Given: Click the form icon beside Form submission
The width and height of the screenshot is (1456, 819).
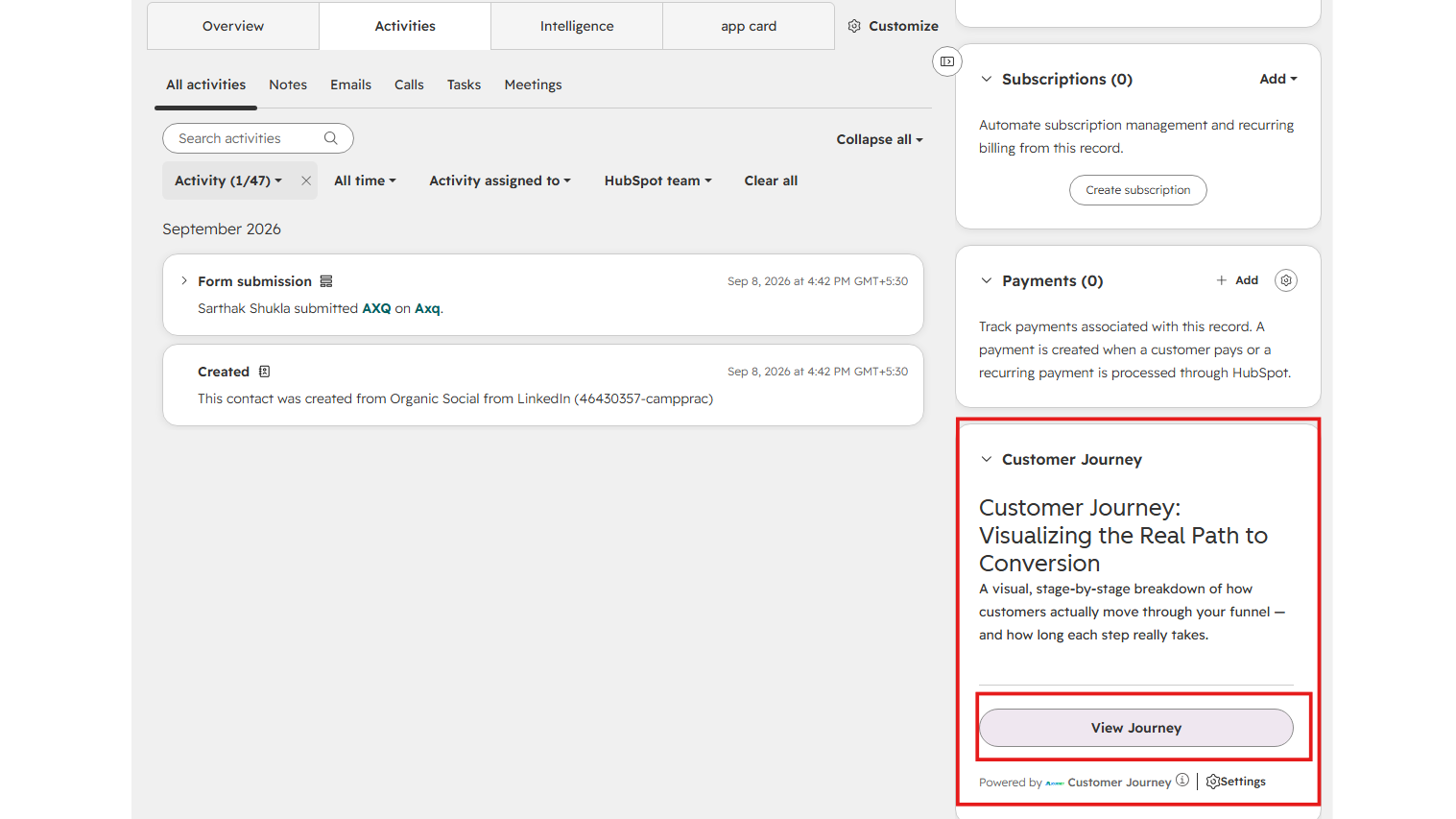Looking at the screenshot, I should pyautogui.click(x=326, y=281).
